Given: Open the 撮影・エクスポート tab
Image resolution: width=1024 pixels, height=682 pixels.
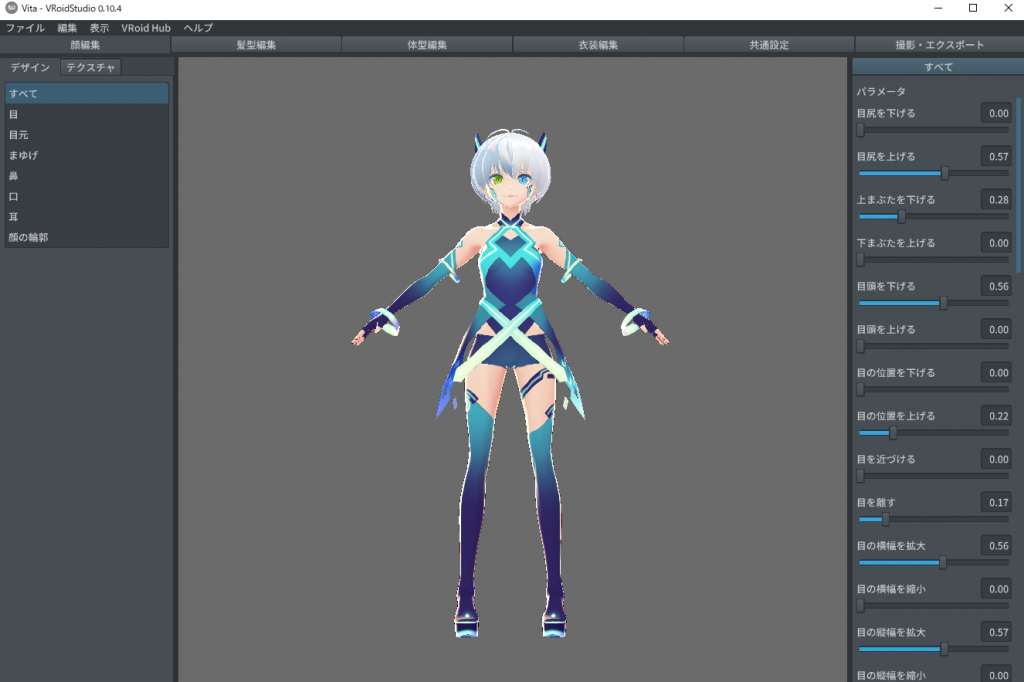Looking at the screenshot, I should click(939, 45).
